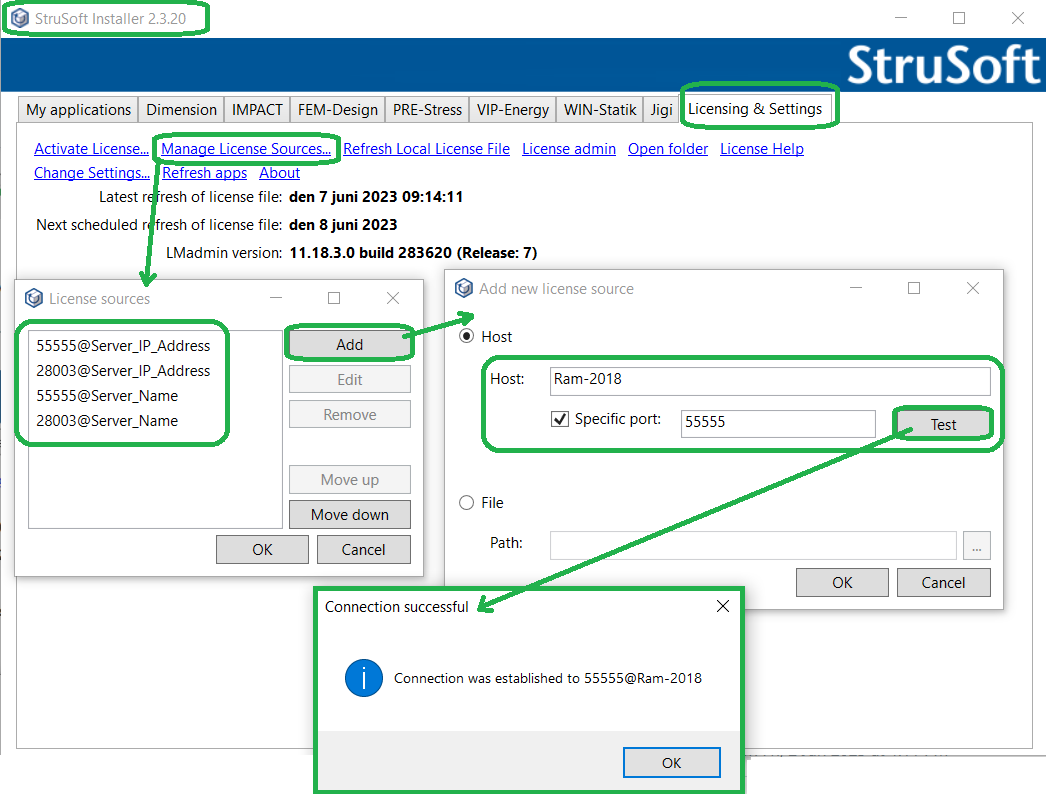This screenshot has height=799, width=1046.
Task: Open the About link
Action: [280, 173]
